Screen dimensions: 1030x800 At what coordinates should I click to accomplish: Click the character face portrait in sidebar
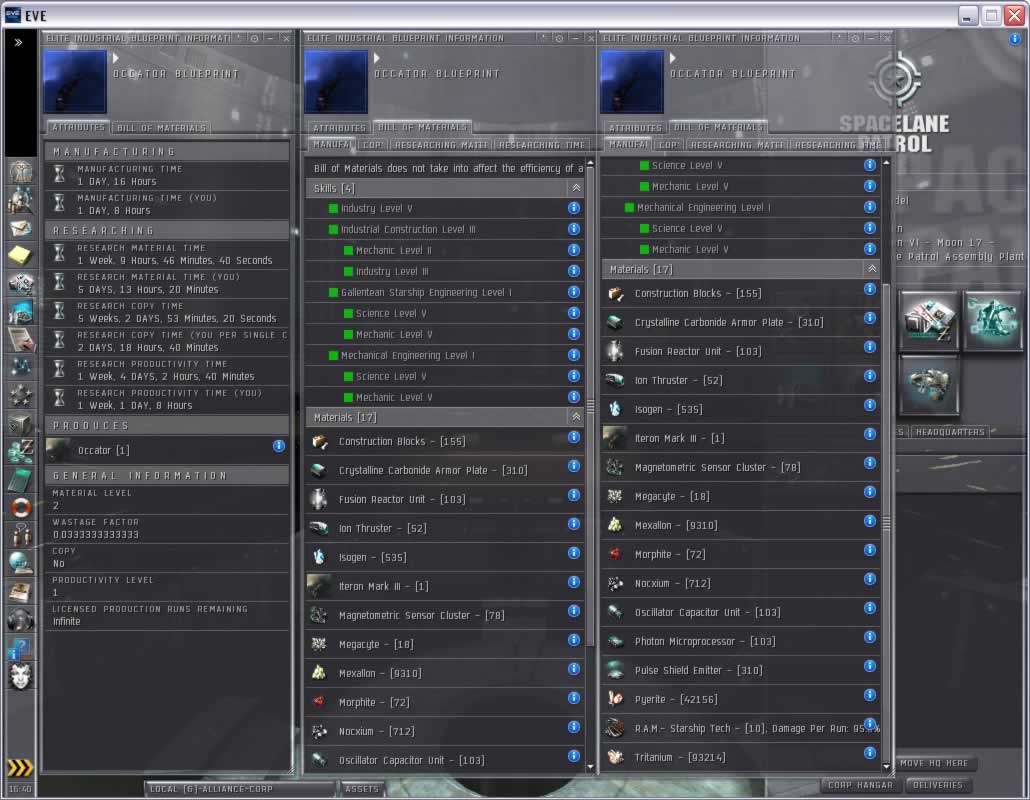point(20,676)
